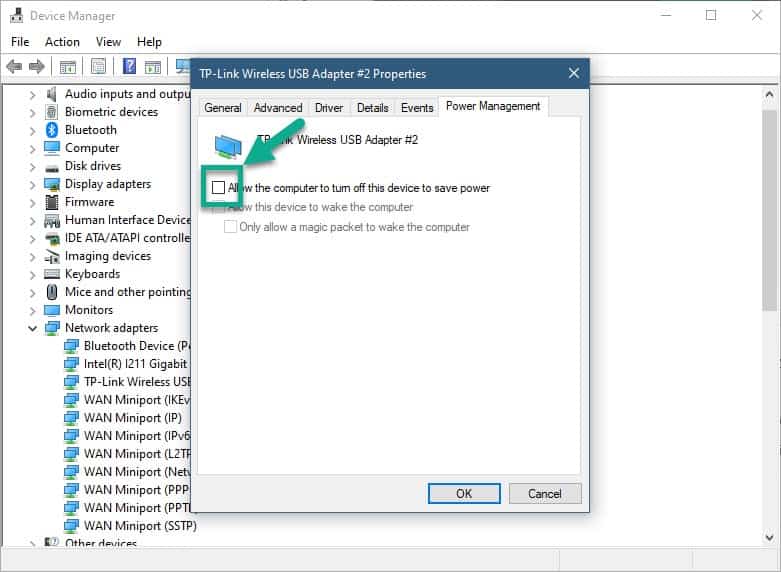Click the Monitors category icon
Image resolution: width=781 pixels, height=572 pixels.
coord(52,310)
